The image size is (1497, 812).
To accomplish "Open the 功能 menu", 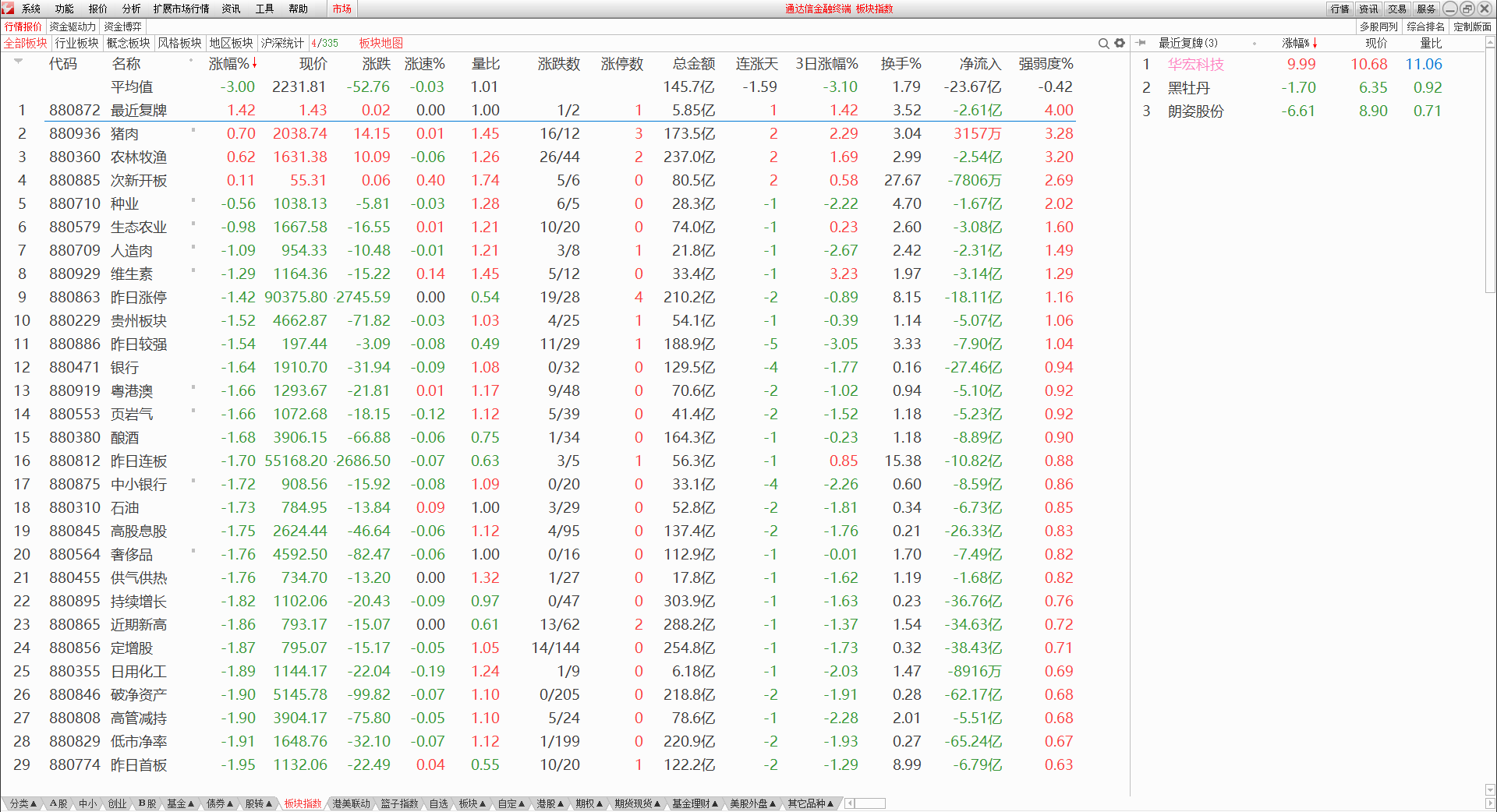I will pos(65,9).
